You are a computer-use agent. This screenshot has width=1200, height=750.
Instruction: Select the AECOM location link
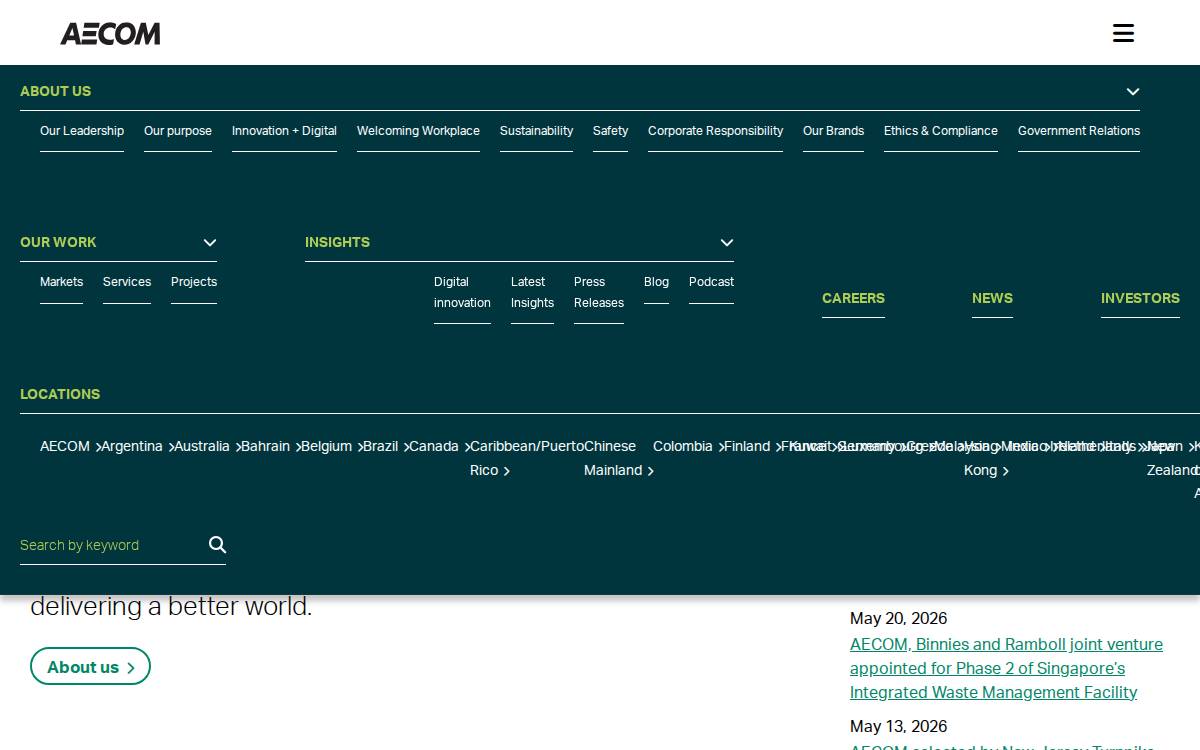(x=71, y=446)
